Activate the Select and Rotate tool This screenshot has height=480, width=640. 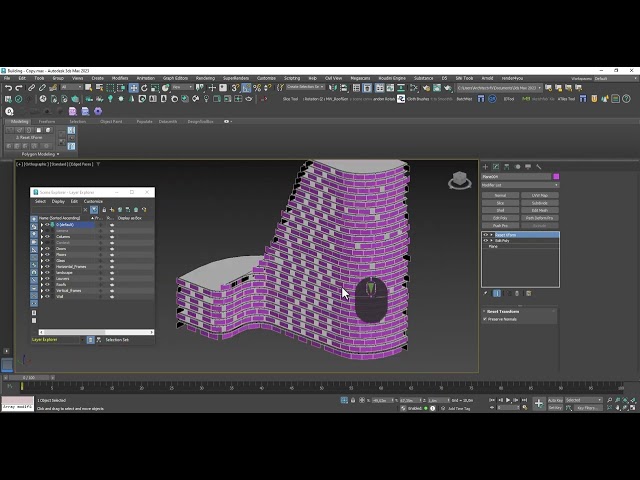click(x=144, y=88)
